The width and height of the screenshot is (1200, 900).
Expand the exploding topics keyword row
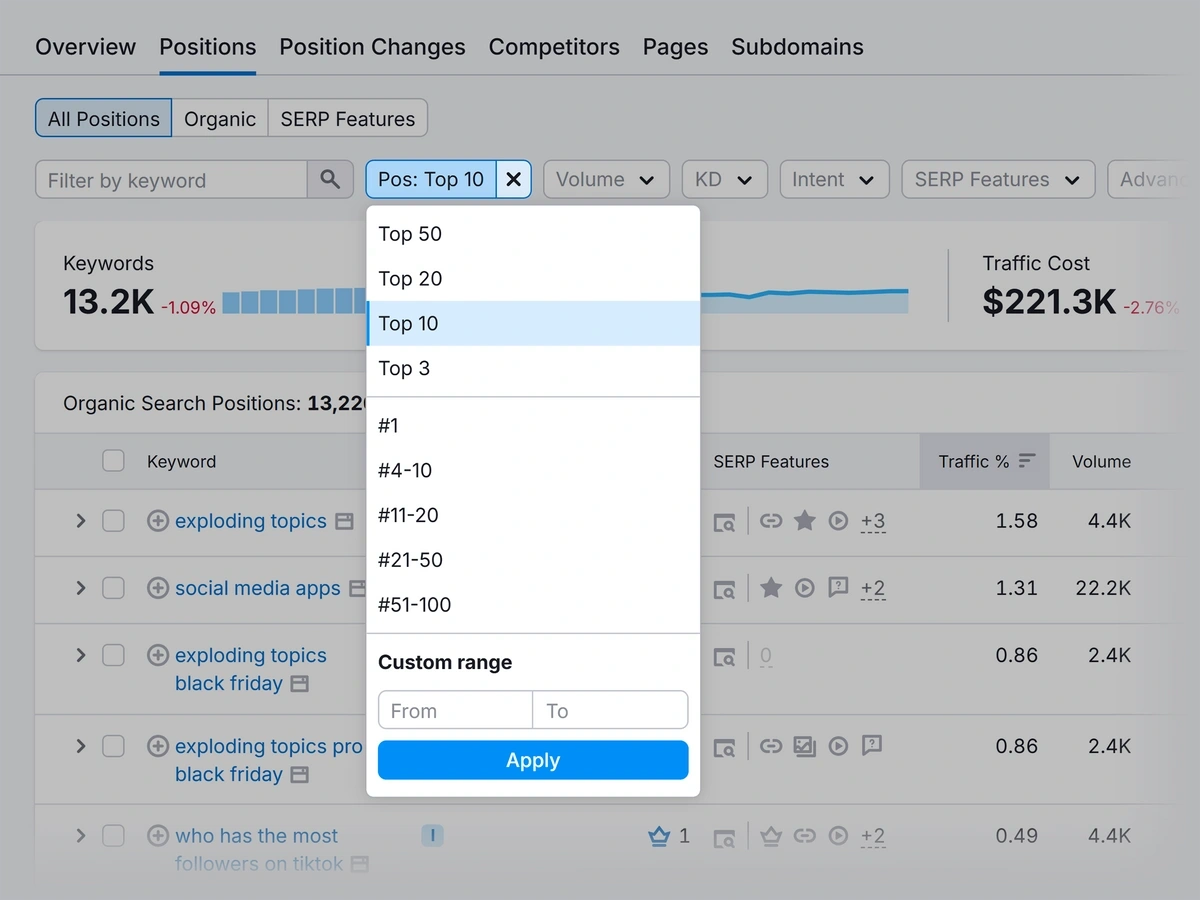click(x=81, y=521)
